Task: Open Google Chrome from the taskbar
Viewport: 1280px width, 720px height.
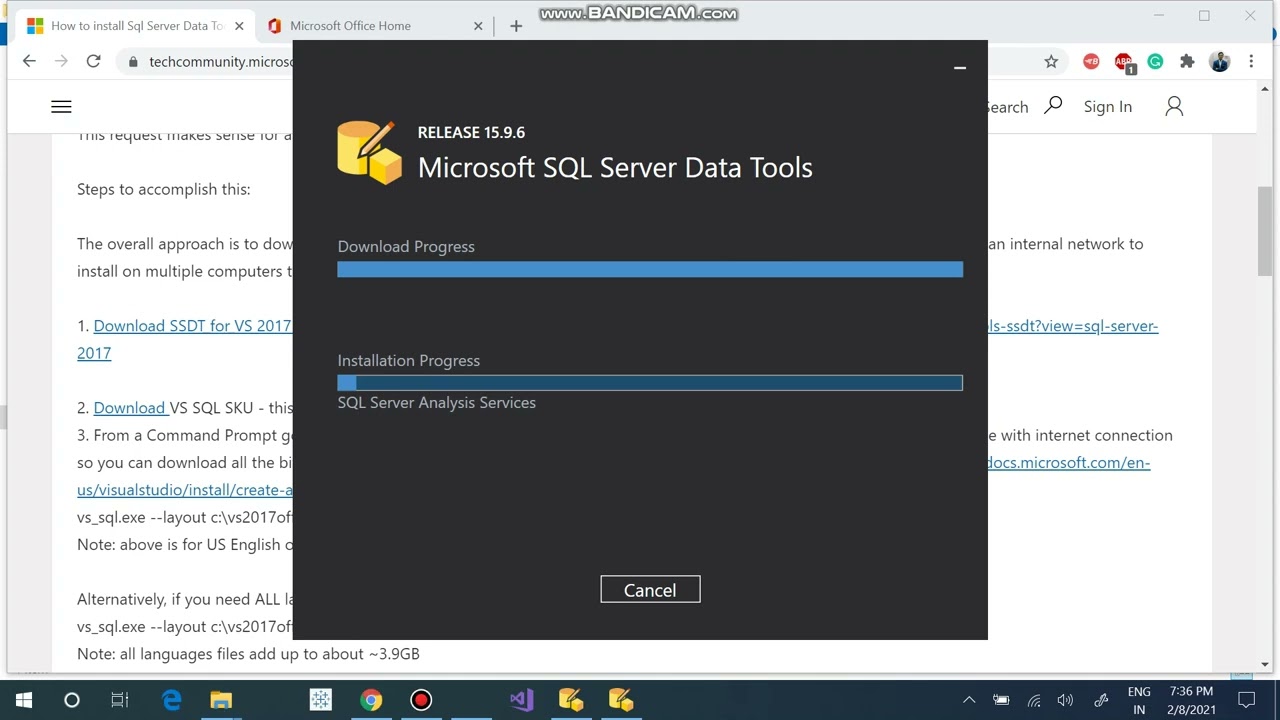Action: (371, 700)
